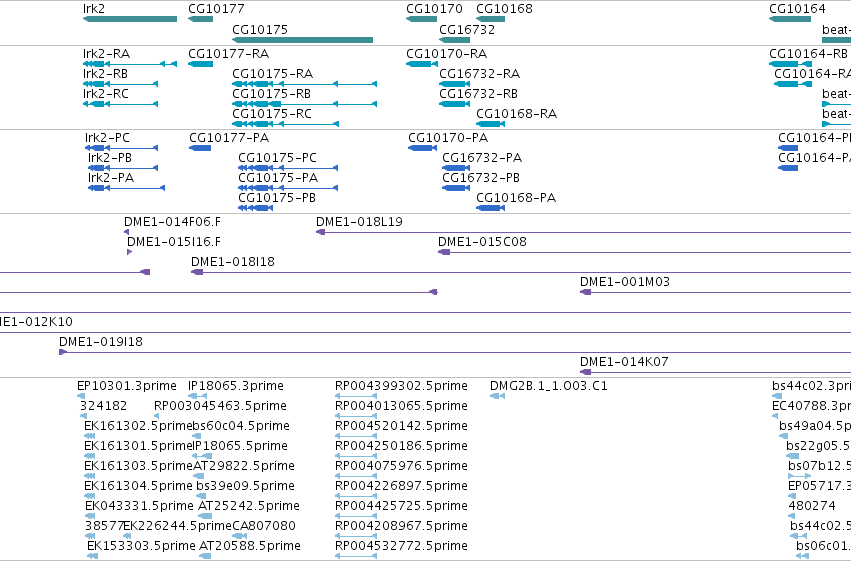Viewport: 851px width, 561px height.
Task: Click feature labeled 480274
Action: 792,516
